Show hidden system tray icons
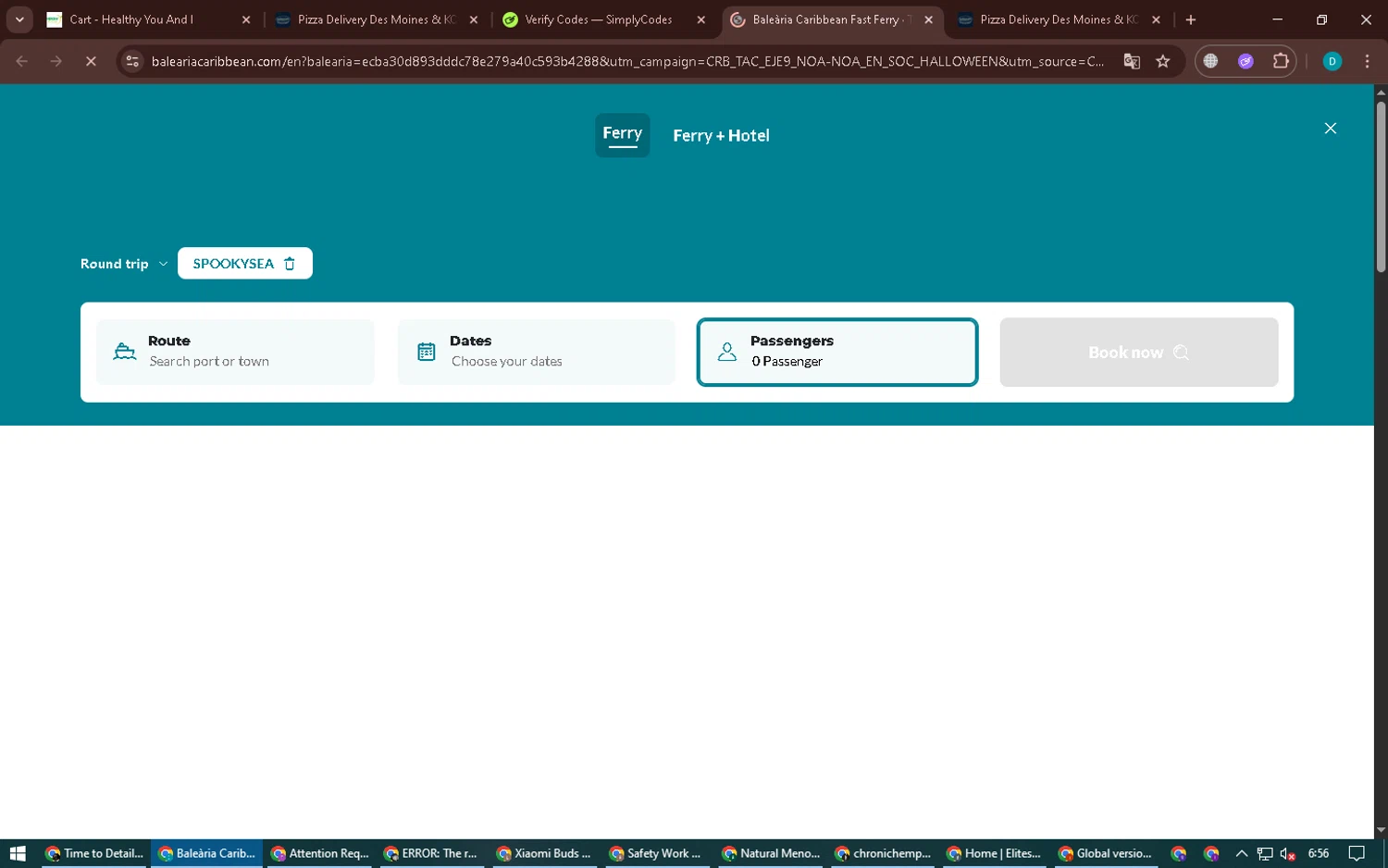The width and height of the screenshot is (1388, 868). tap(1242, 853)
